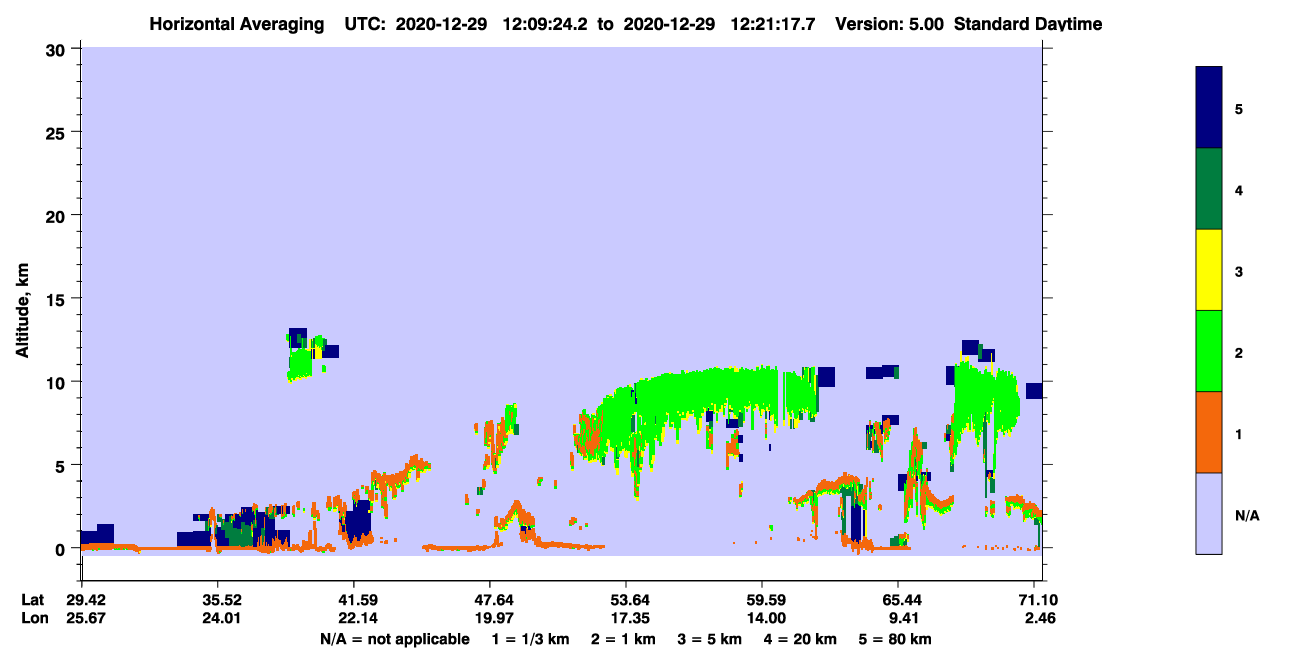Click the orange color bar segment 1
Image resolution: width=1300 pixels, height=667 pixels.
1209,432
